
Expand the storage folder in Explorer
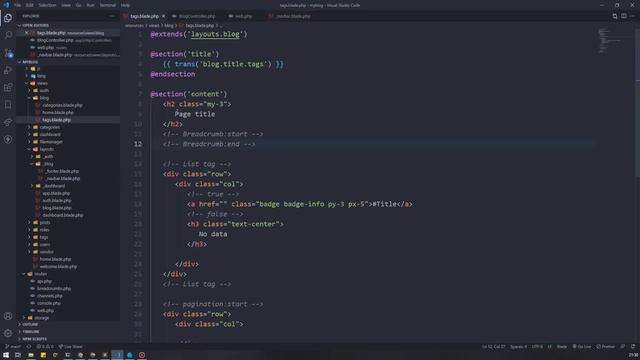tap(68, 318)
